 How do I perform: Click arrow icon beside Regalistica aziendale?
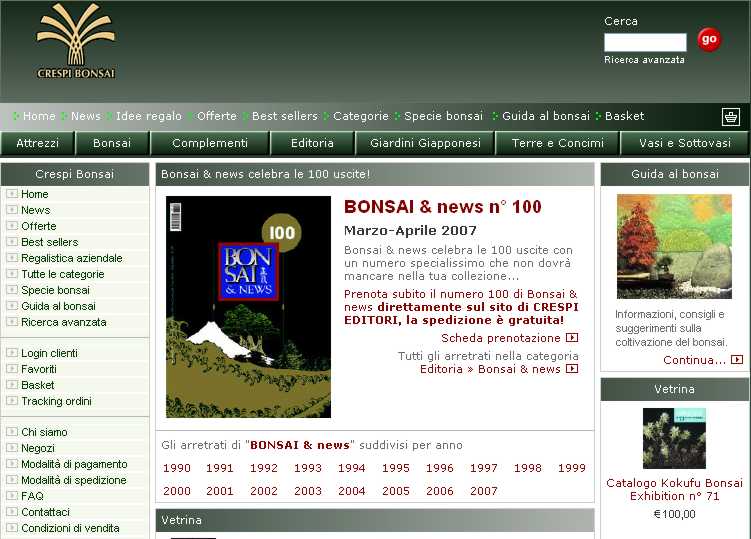pyautogui.click(x=12, y=257)
